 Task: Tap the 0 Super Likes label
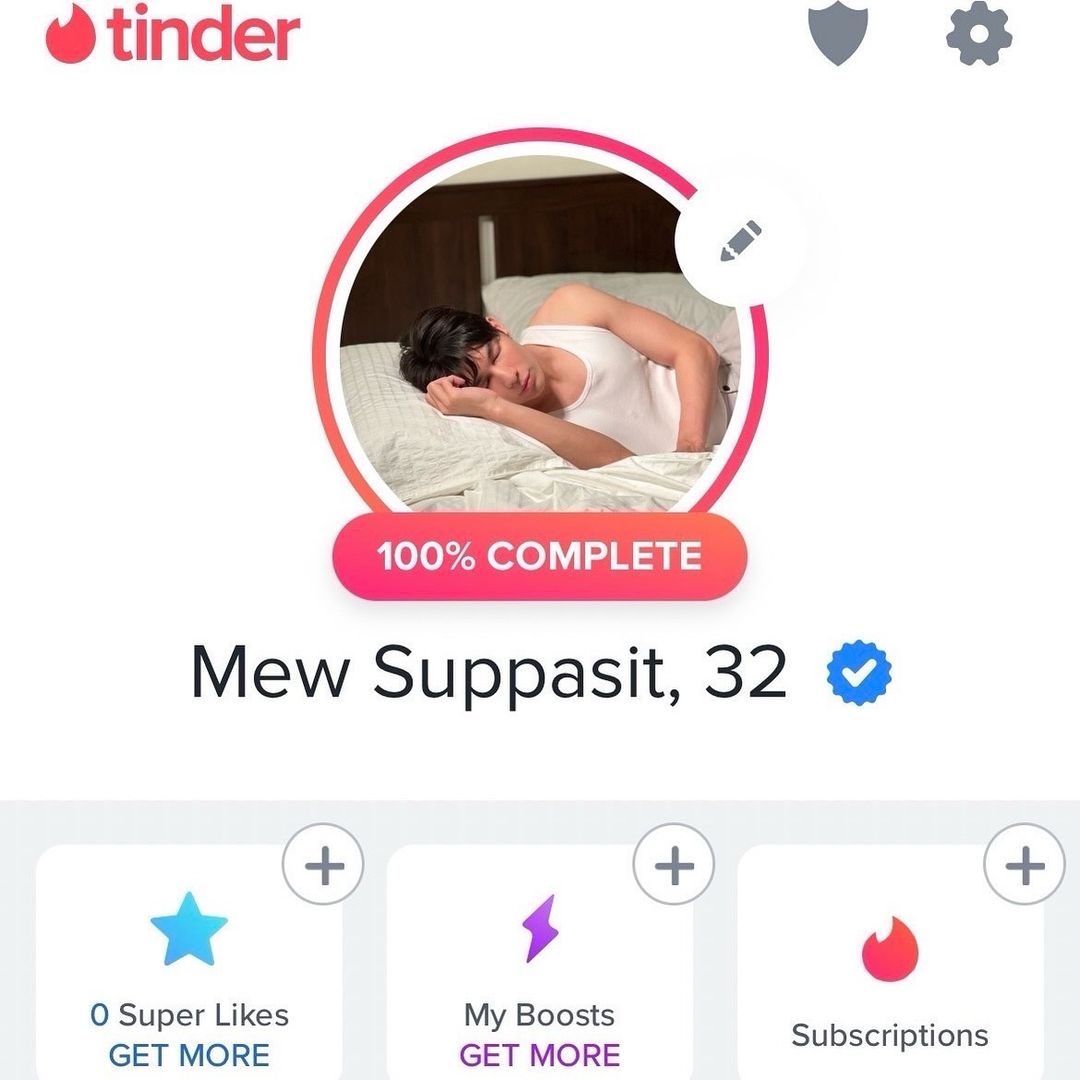coord(189,1015)
